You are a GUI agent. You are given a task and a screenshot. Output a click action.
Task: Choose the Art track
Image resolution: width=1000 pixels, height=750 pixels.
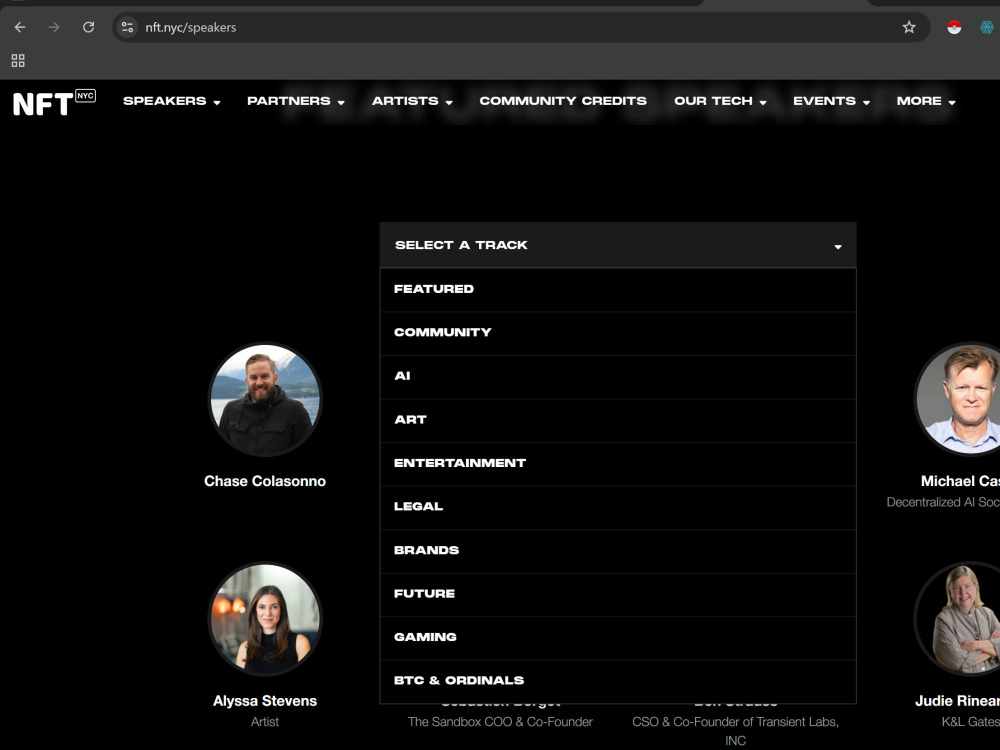(x=617, y=420)
